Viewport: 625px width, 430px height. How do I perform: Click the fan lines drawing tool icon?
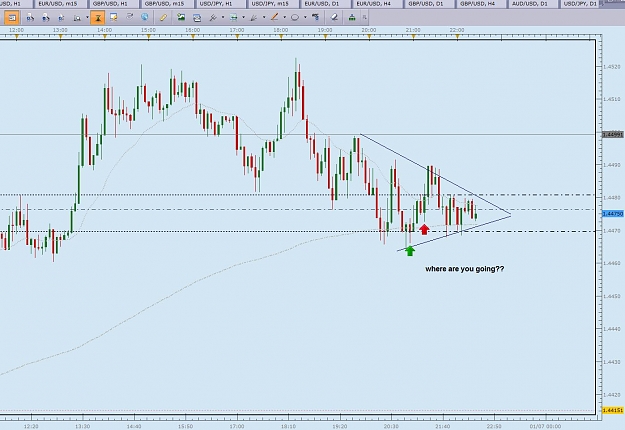click(254, 18)
